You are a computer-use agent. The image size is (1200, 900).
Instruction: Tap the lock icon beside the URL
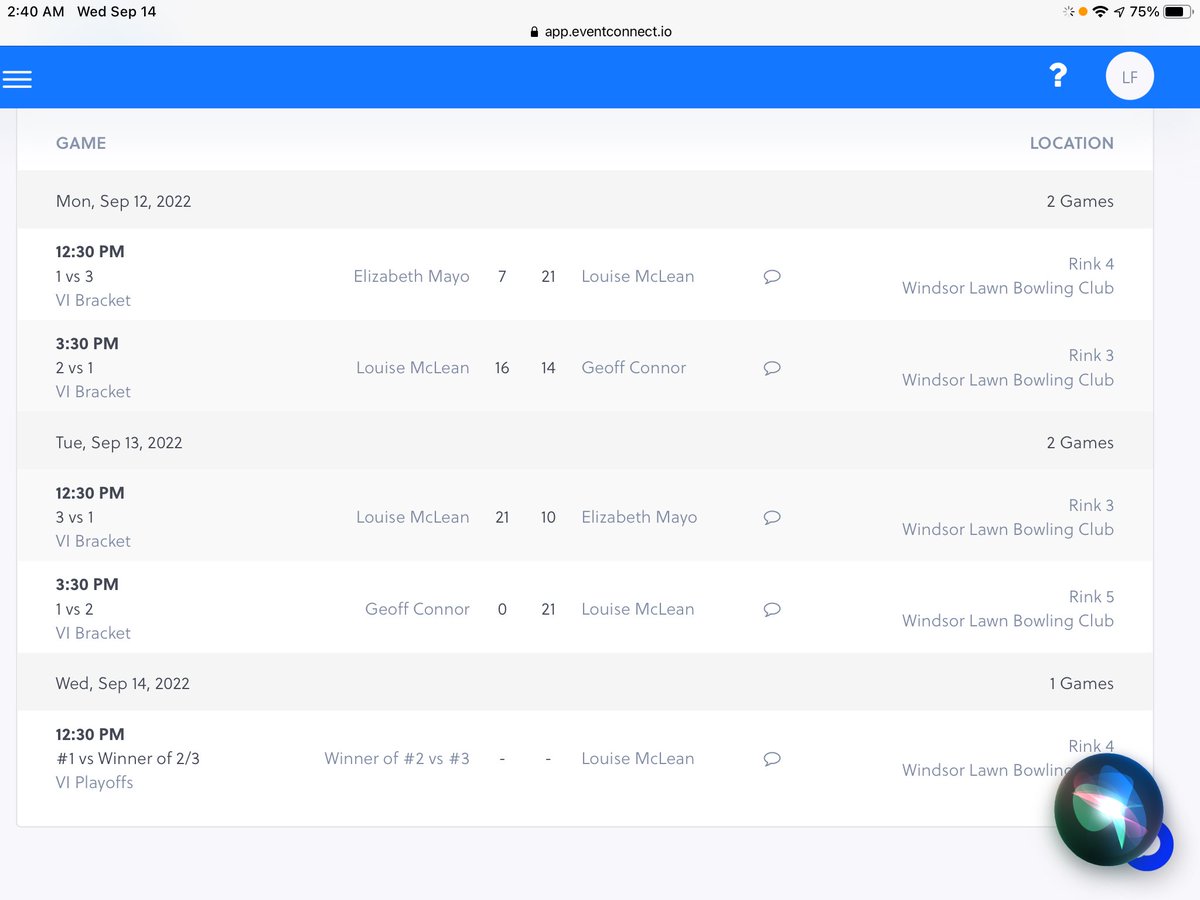point(535,32)
